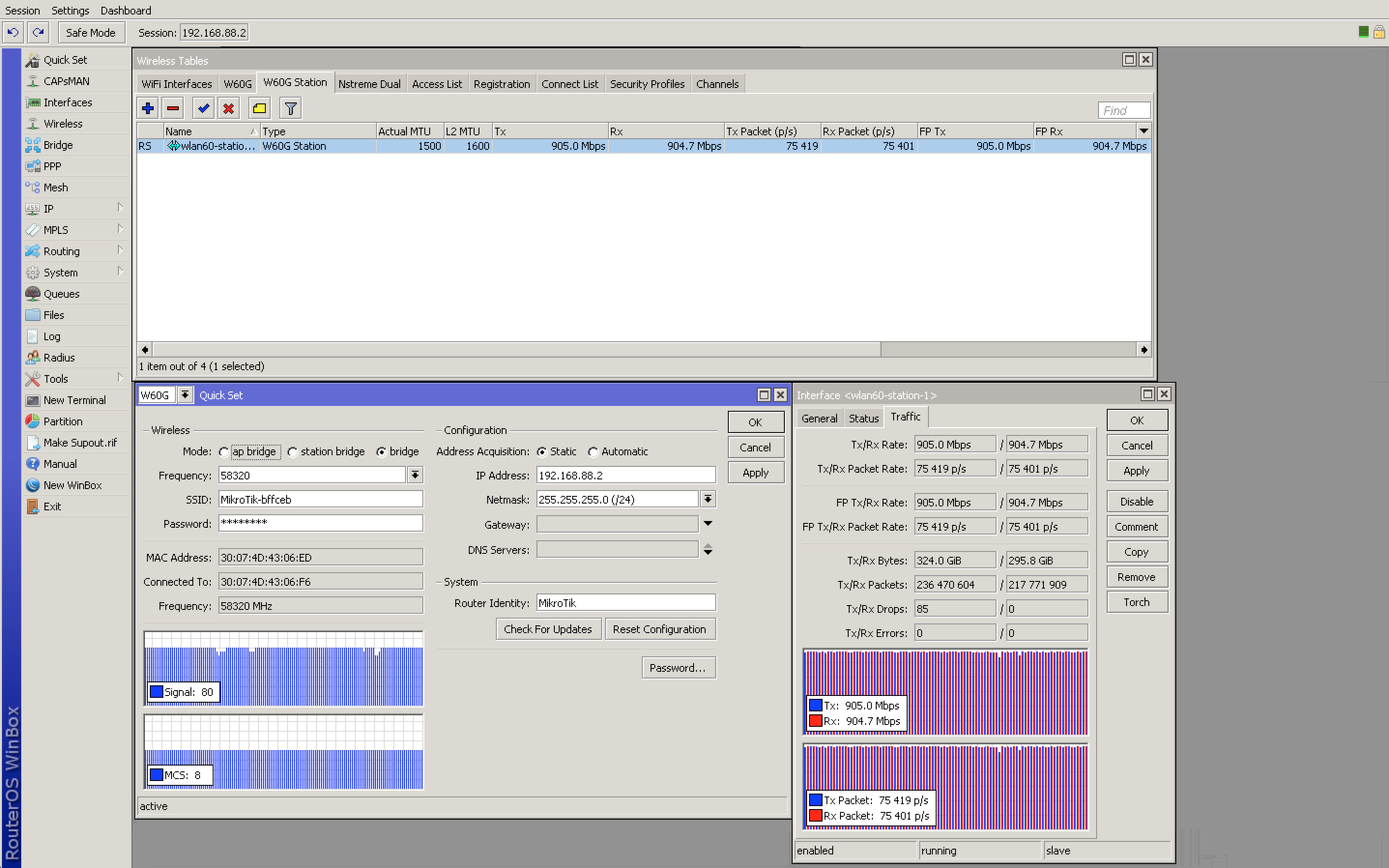Open the Settings menu
1389x868 pixels.
pos(70,11)
